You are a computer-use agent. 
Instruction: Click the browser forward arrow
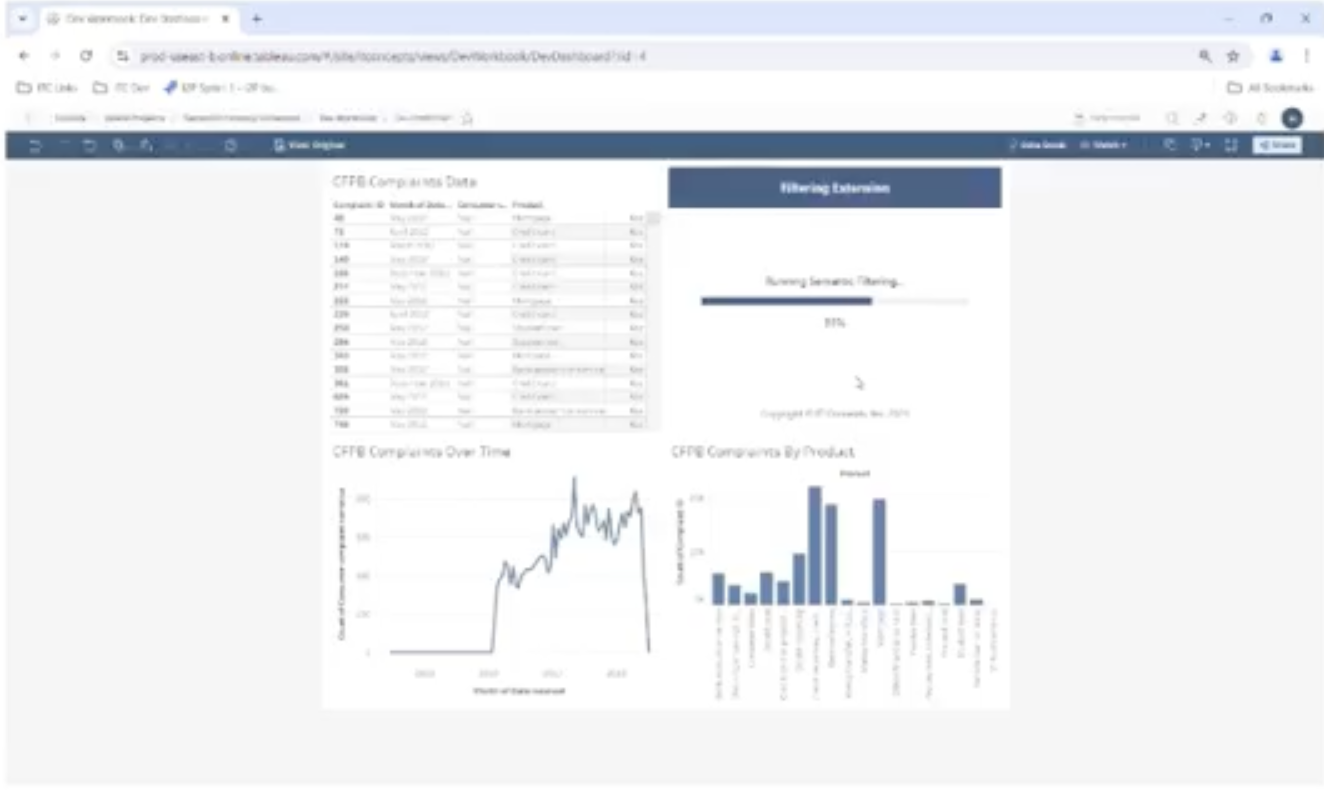click(x=54, y=56)
